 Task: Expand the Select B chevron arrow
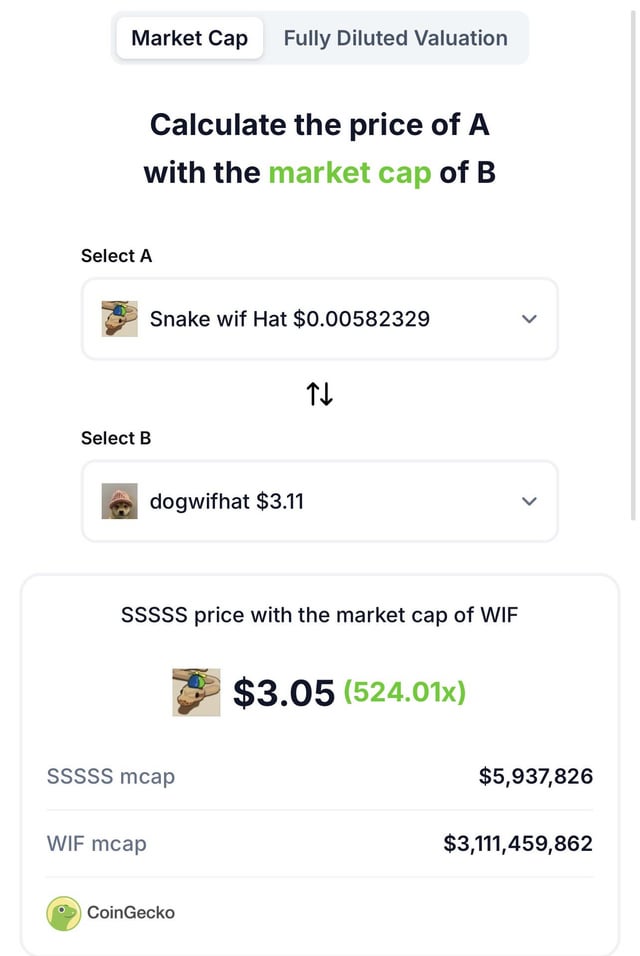(x=530, y=501)
